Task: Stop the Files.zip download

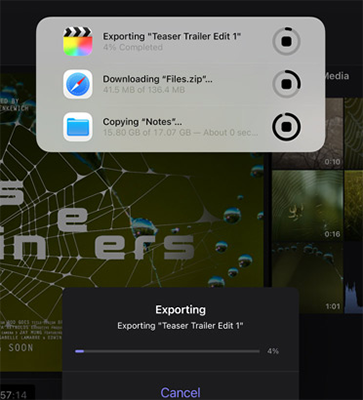Action: [x=287, y=84]
